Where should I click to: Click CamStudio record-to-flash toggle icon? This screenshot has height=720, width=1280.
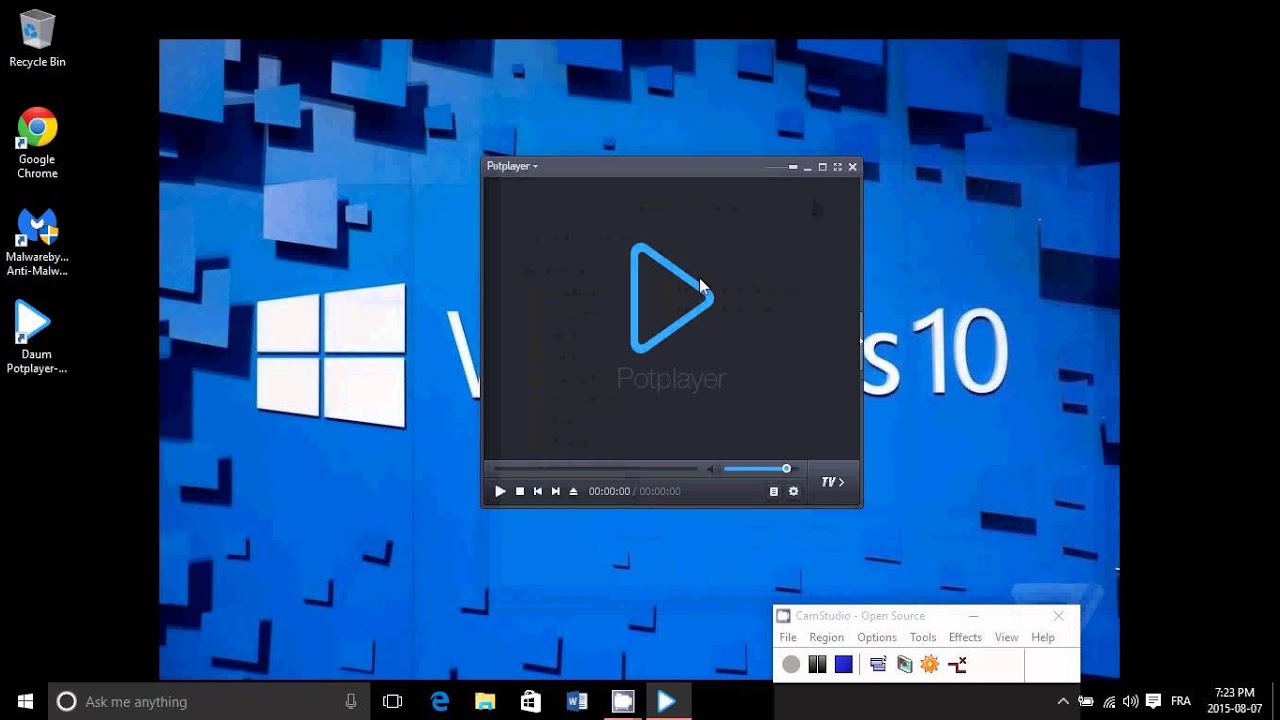click(x=957, y=664)
